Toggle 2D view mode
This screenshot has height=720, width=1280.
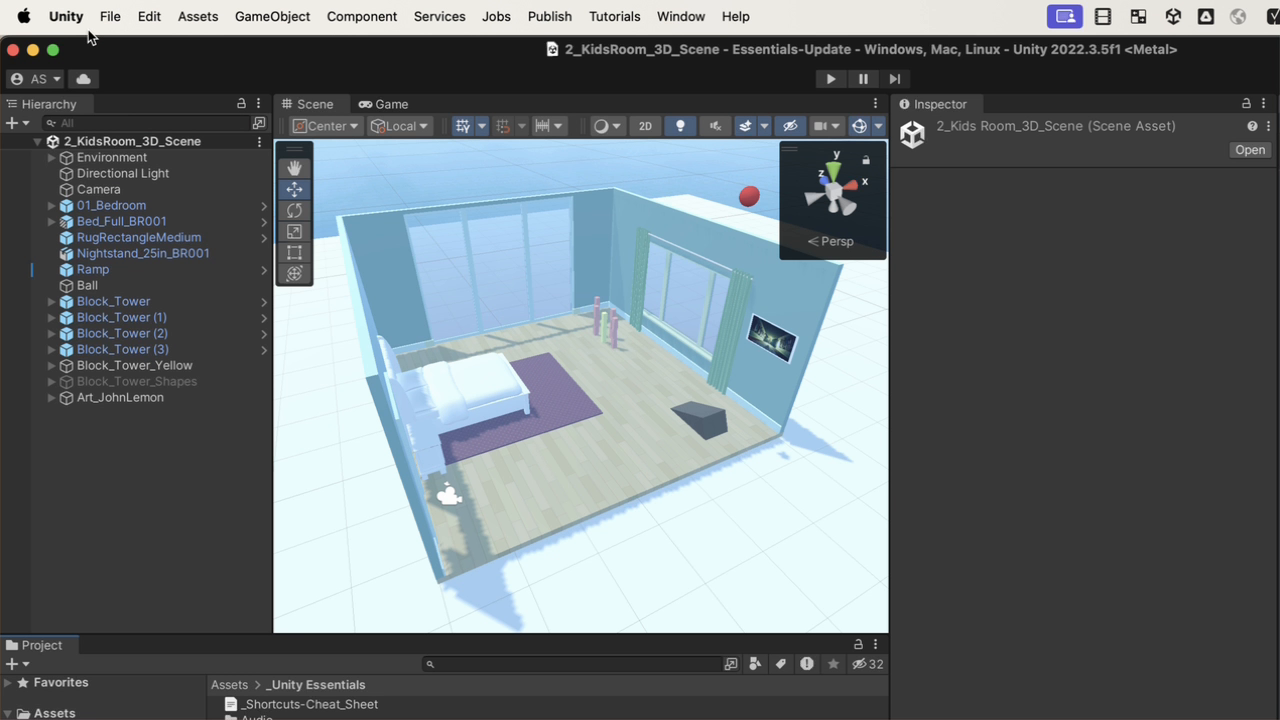tap(645, 125)
